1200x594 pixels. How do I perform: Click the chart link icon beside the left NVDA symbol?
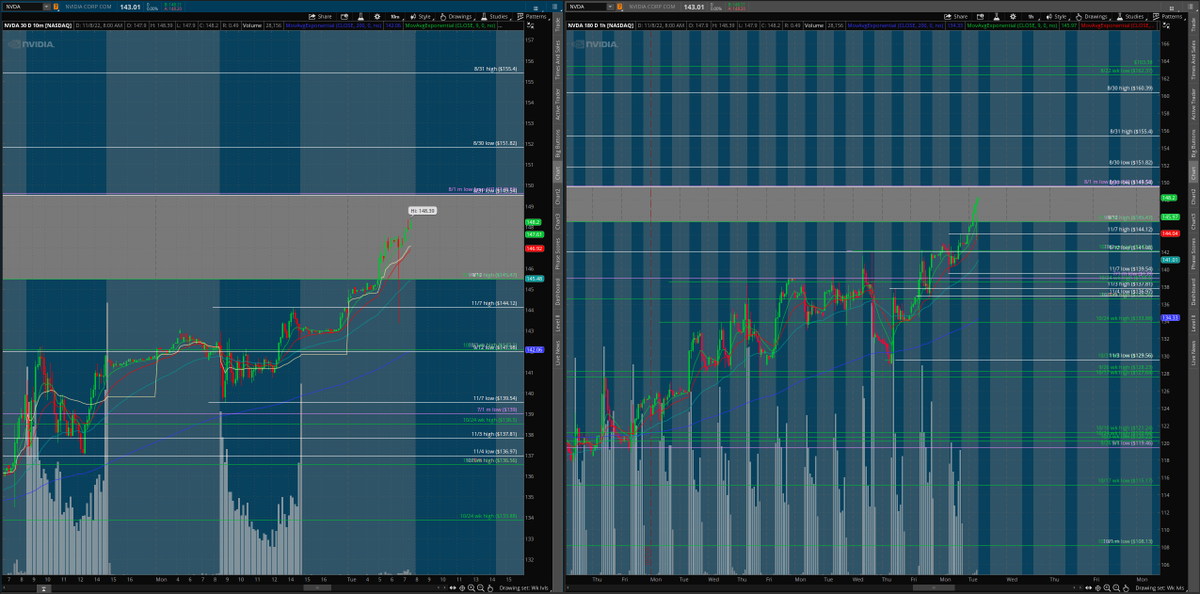point(56,7)
